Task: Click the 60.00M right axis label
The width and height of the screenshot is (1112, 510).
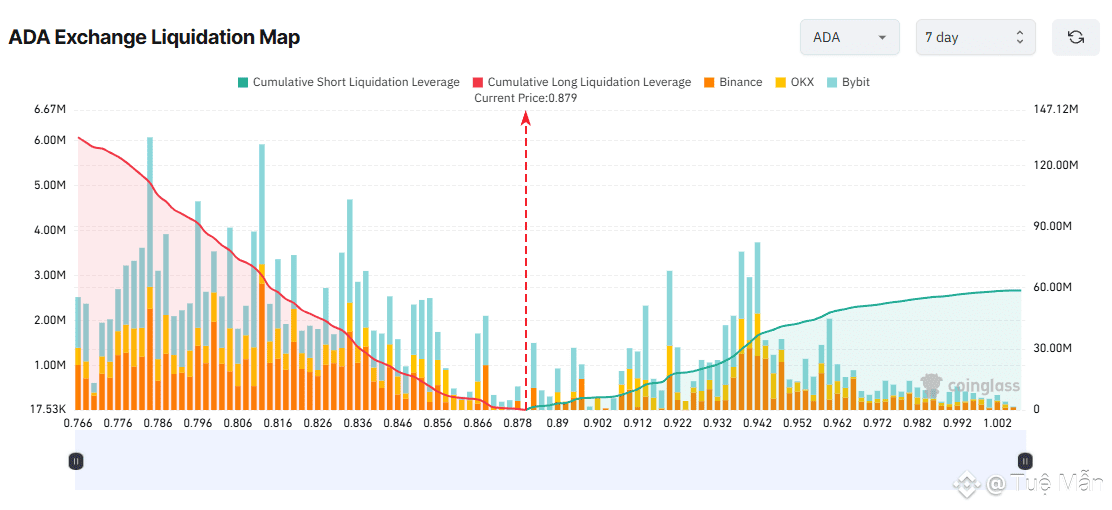Action: [1051, 287]
